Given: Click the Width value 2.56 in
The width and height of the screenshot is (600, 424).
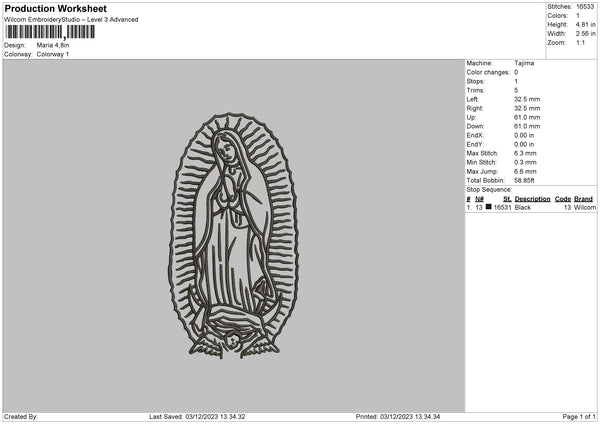Looking at the screenshot, I should coord(585,34).
